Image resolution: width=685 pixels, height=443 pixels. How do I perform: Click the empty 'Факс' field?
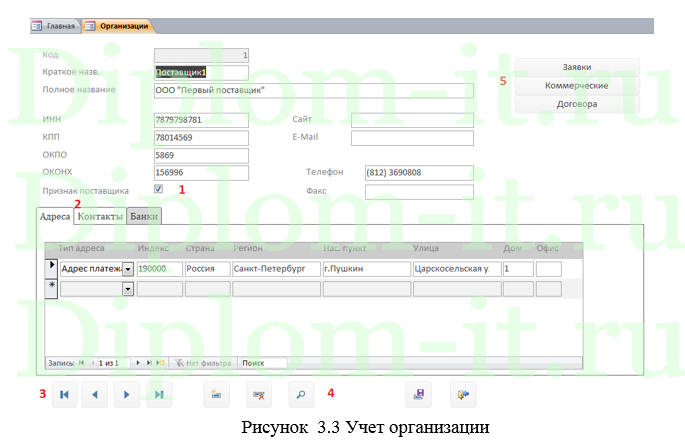419,191
